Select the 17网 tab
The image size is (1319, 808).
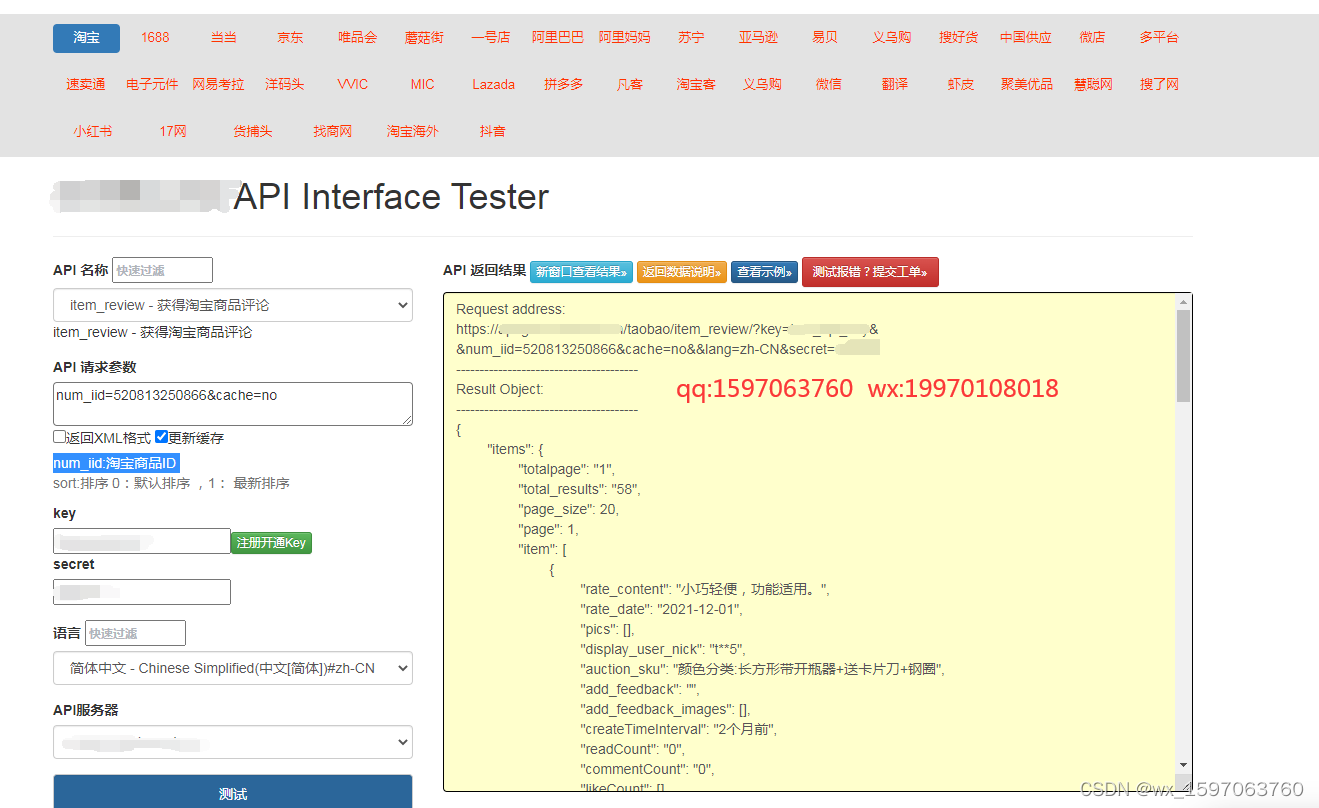[173, 132]
